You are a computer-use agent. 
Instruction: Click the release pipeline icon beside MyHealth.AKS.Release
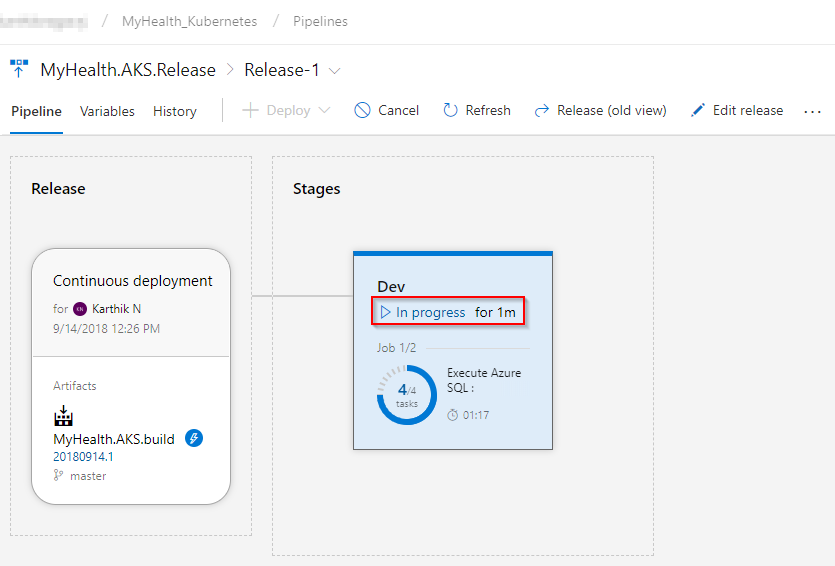click(x=19, y=69)
